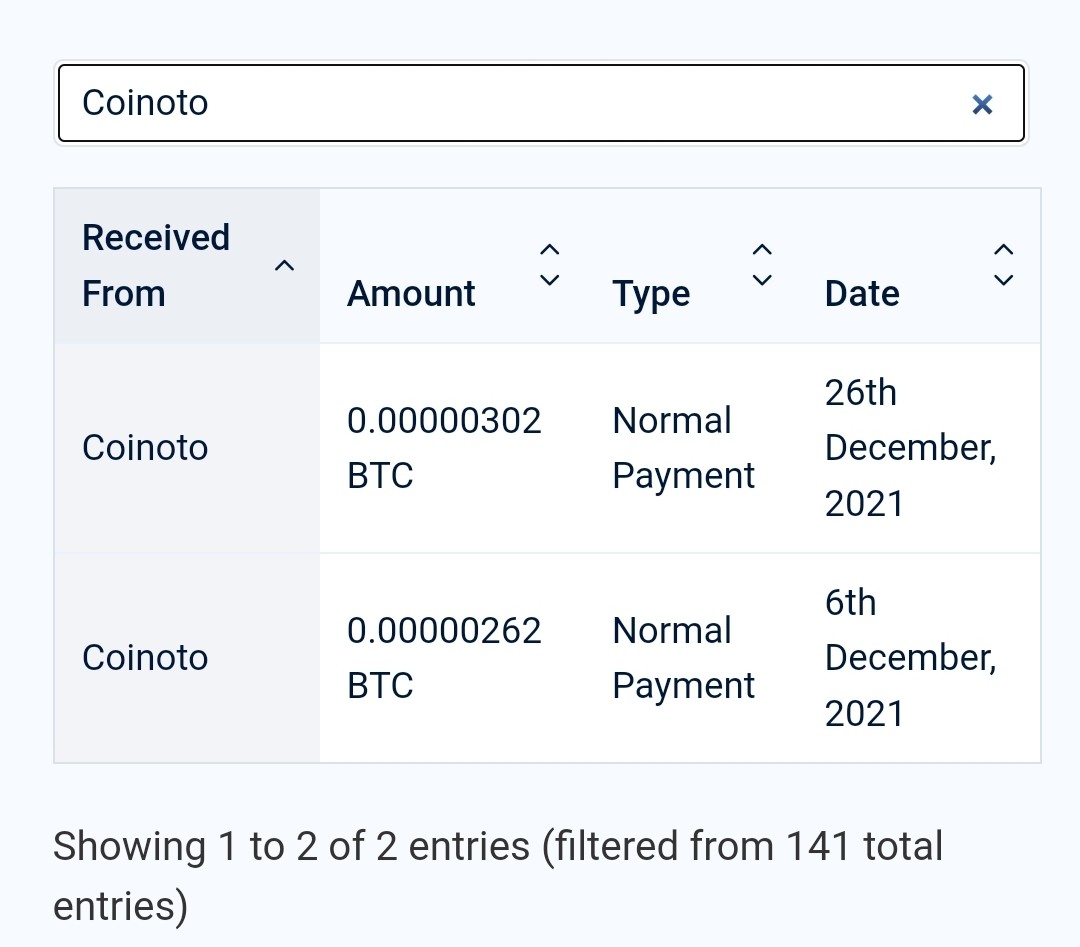
Task: Click the Showing 1 to 2 entries text
Action: coord(498,876)
